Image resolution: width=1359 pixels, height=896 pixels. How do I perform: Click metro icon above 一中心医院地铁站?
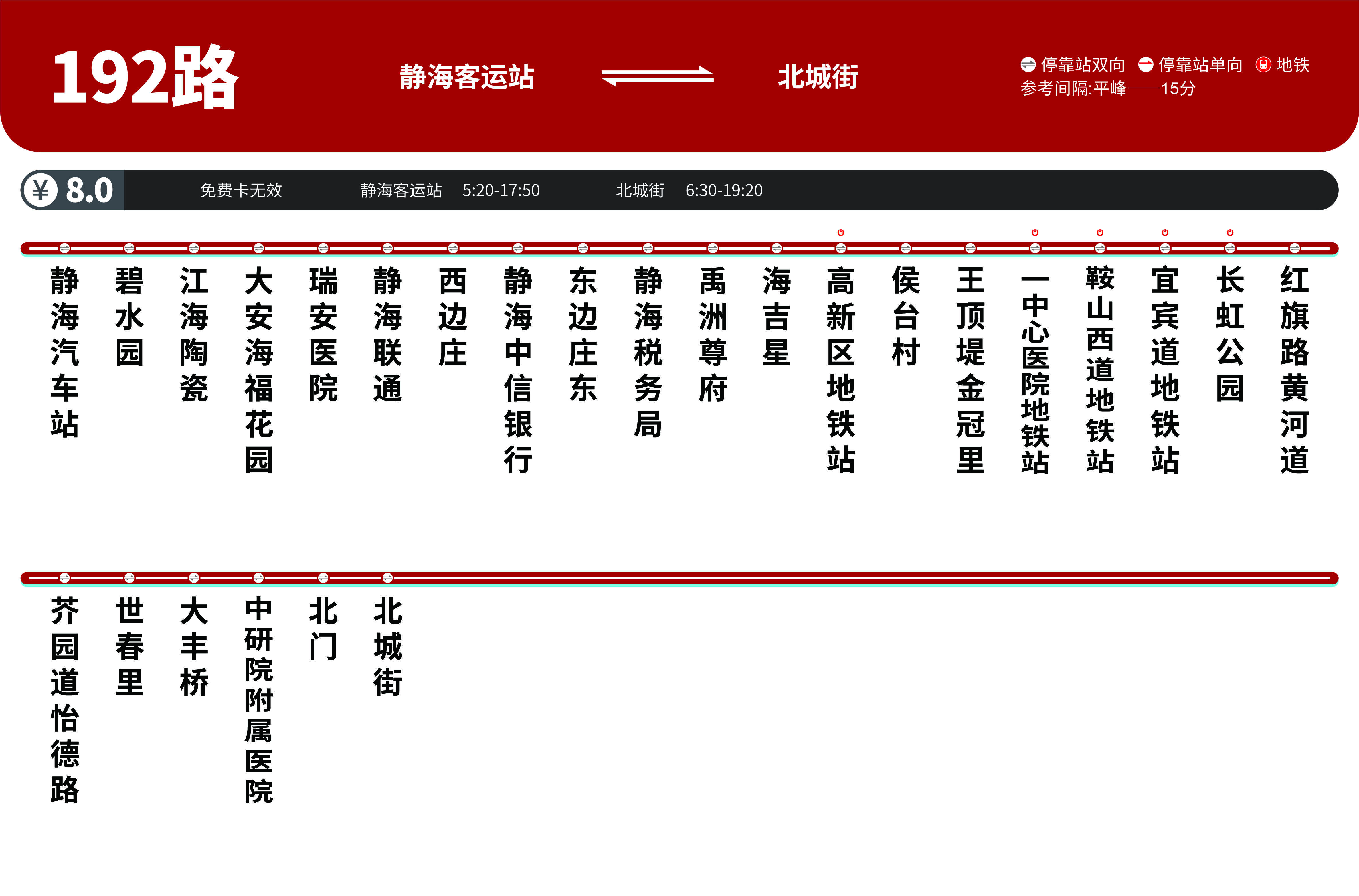(1034, 233)
